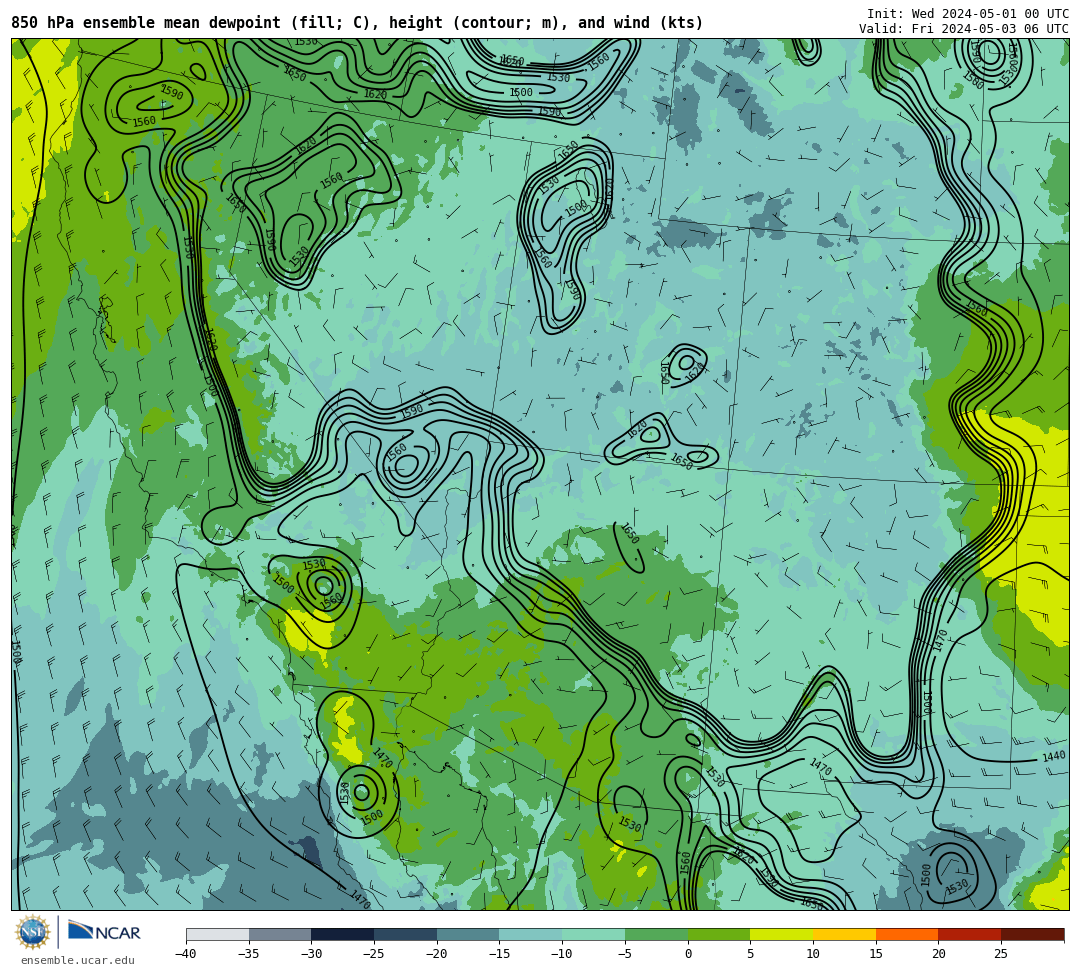
Task: Click the positive 25 colorbar tick label
Action: click(x=1001, y=954)
